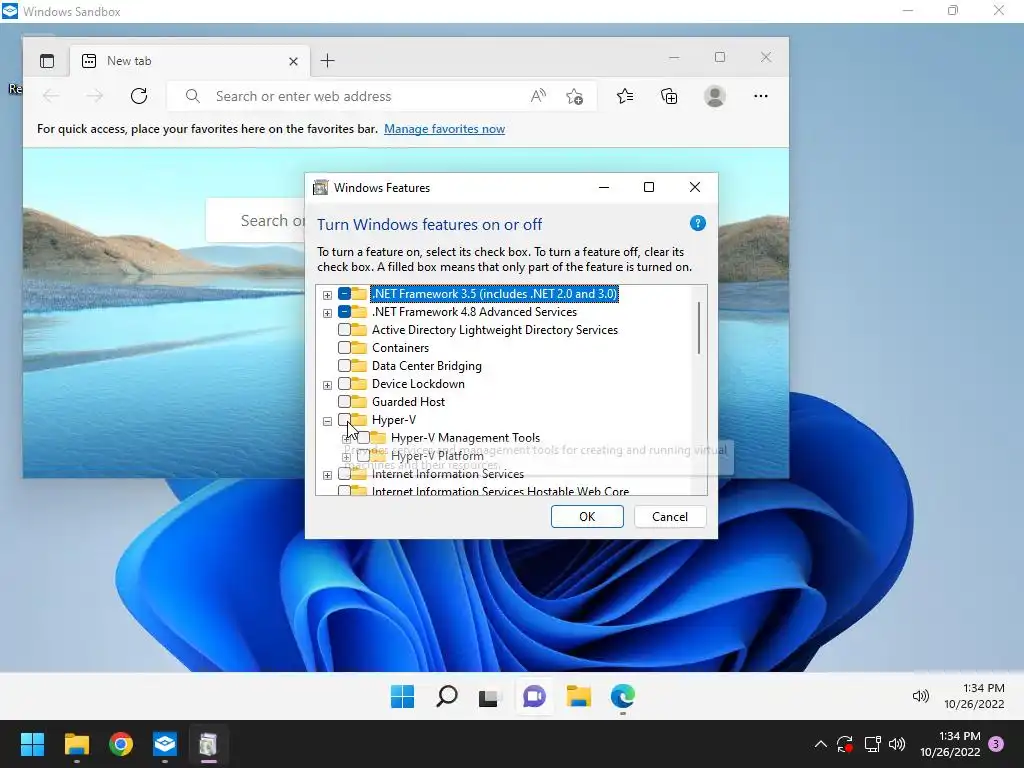Click the features list vertical scrollbar thumb
The image size is (1024, 768).
pos(699,328)
